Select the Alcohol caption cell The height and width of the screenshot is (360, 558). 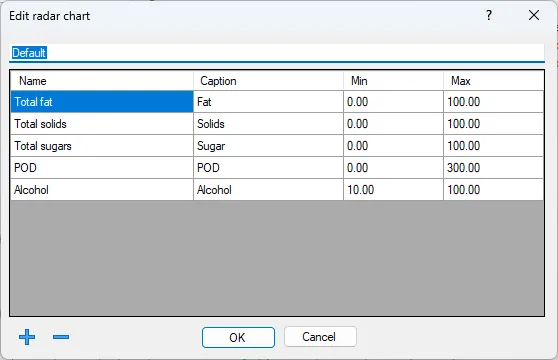pos(269,190)
